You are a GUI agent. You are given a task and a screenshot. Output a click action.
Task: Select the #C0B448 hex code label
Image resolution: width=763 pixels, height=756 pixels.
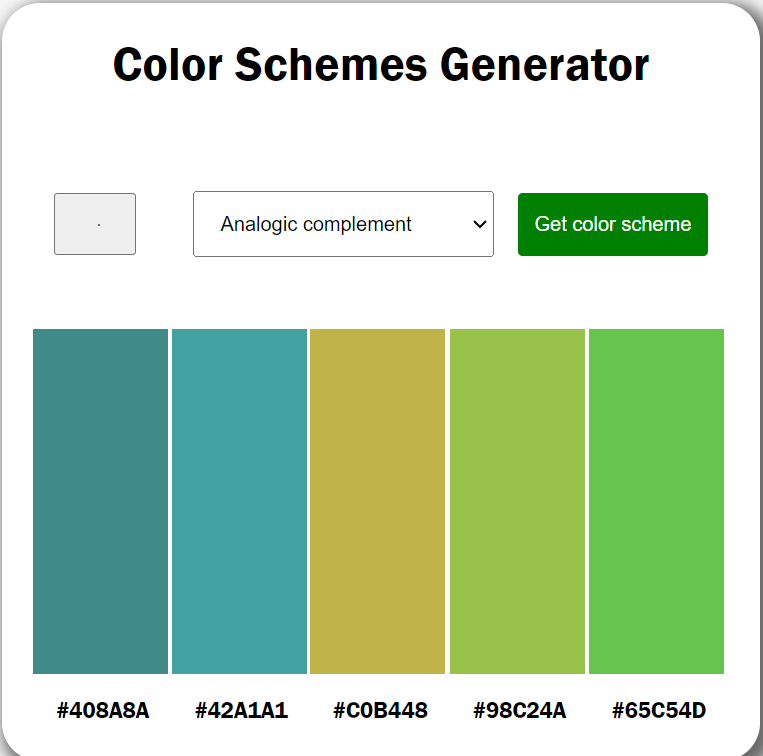pos(380,711)
